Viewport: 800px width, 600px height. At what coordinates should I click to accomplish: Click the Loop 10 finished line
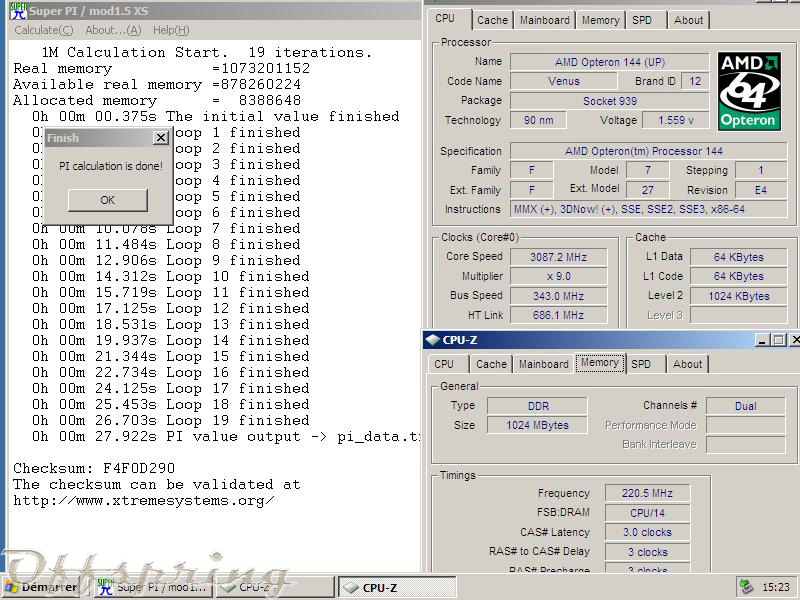[170, 277]
